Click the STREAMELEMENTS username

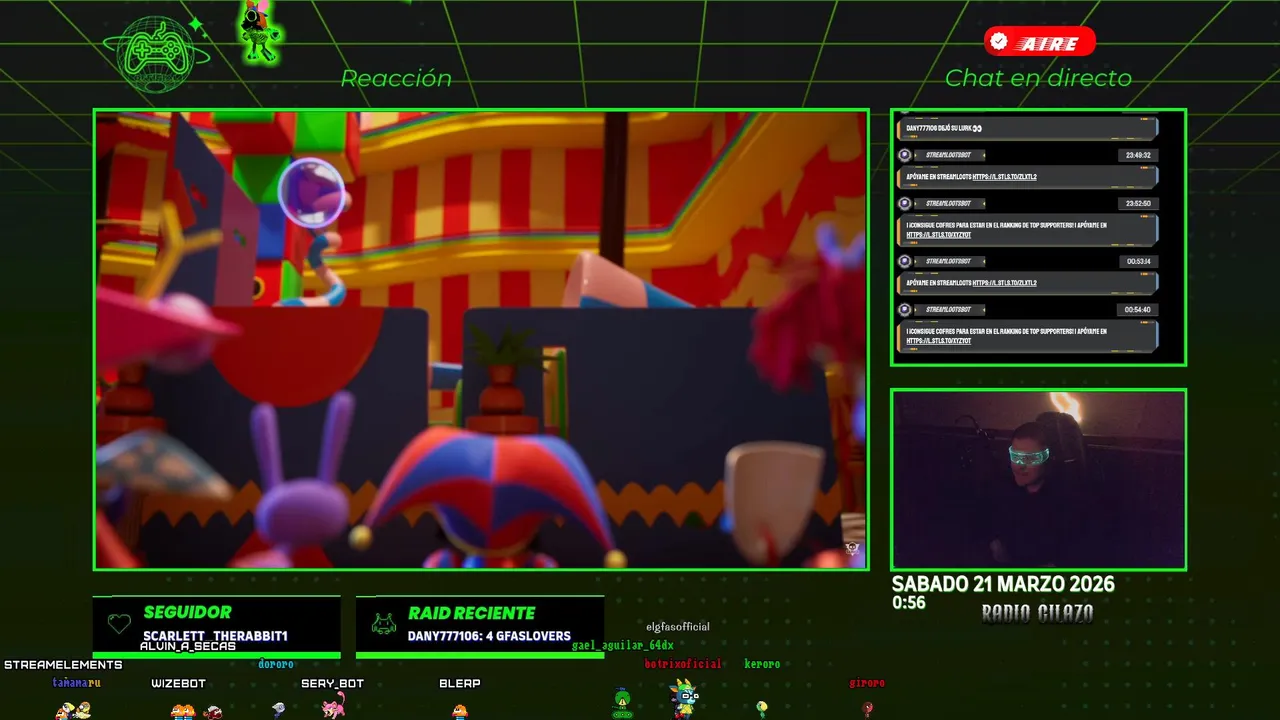pyautogui.click(x=63, y=665)
